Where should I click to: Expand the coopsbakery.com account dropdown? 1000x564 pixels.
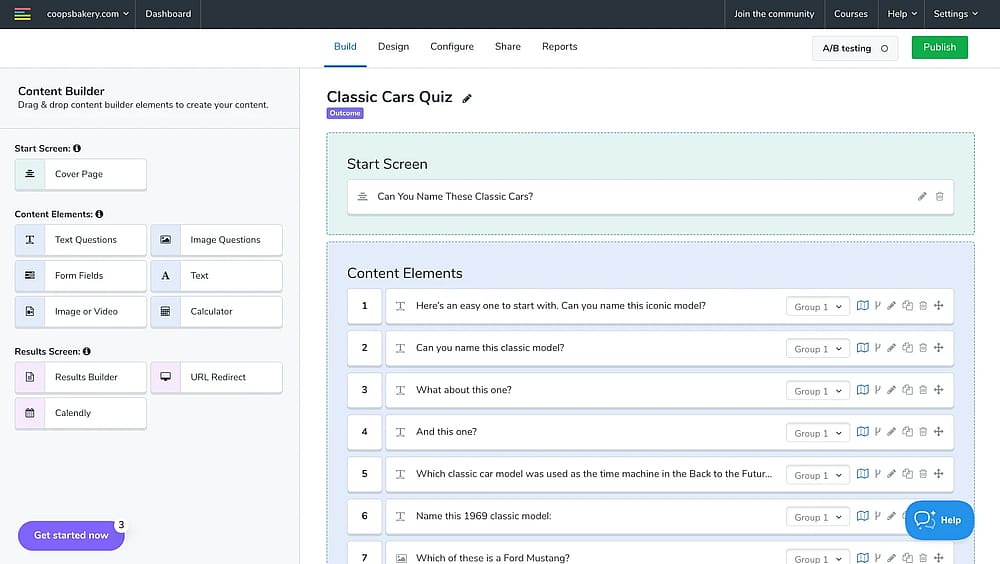(x=87, y=14)
